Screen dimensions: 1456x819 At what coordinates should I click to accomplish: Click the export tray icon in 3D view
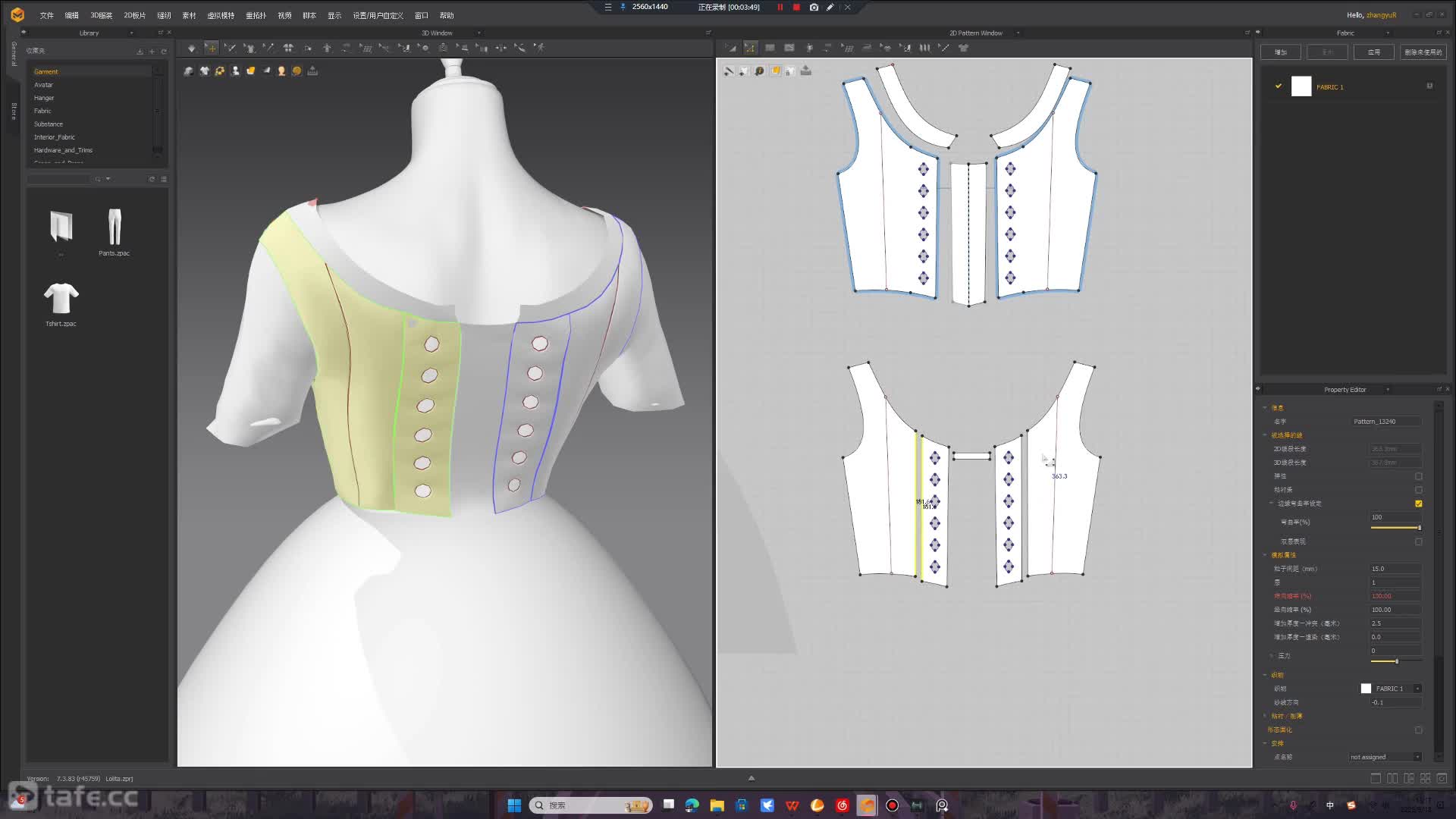(x=312, y=71)
